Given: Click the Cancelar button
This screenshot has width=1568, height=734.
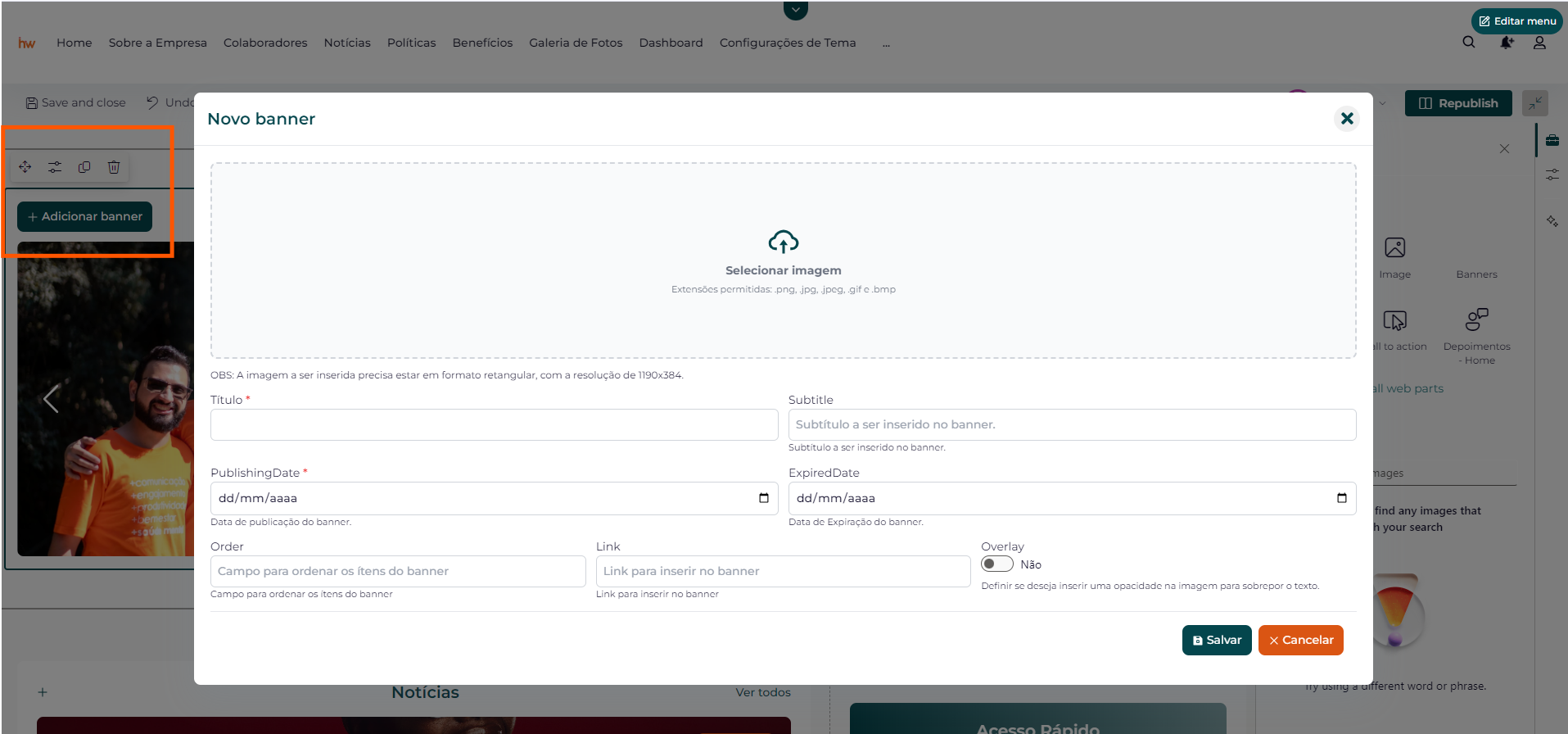Looking at the screenshot, I should point(1300,641).
